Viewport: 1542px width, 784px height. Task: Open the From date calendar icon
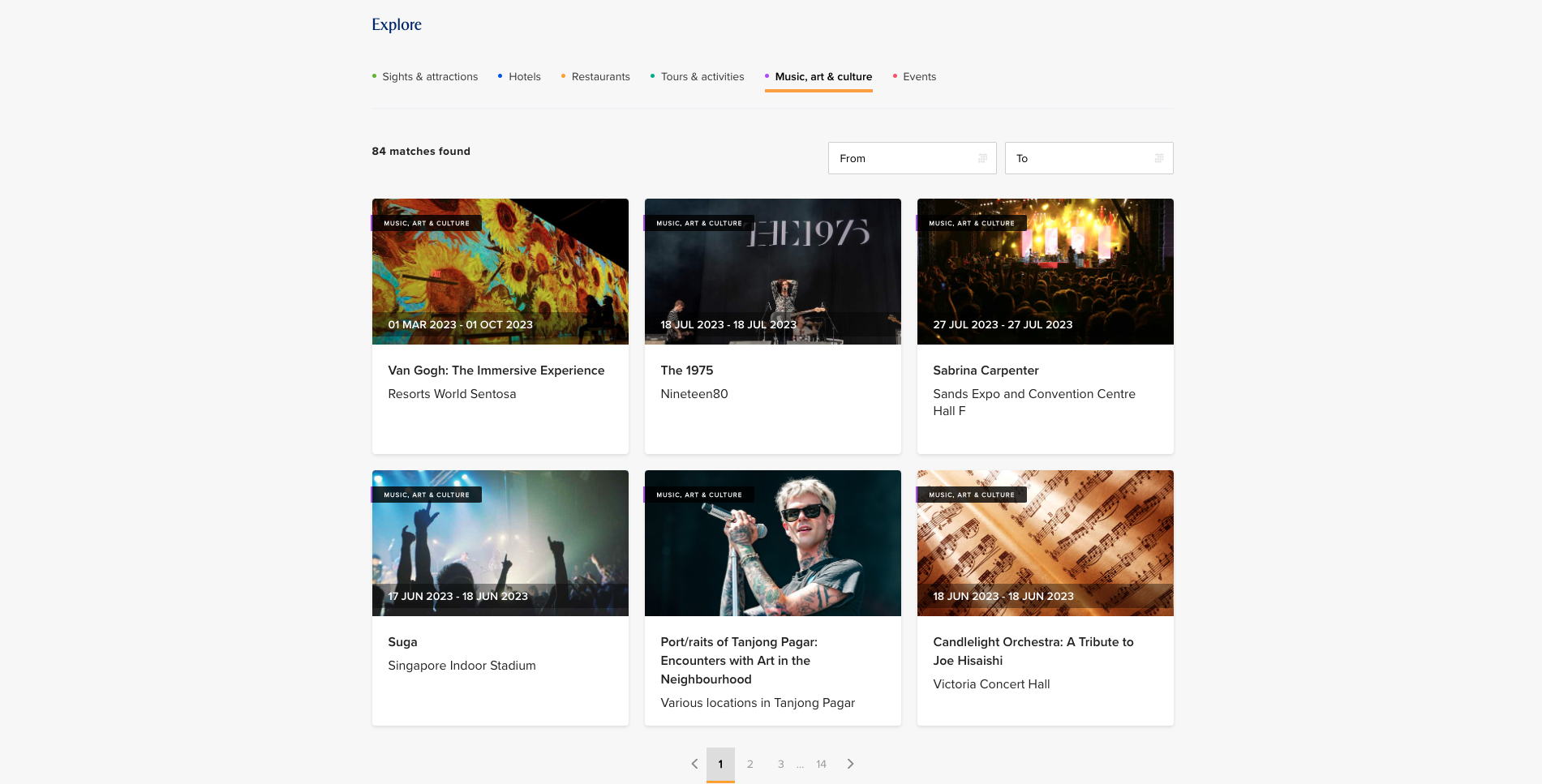(982, 159)
